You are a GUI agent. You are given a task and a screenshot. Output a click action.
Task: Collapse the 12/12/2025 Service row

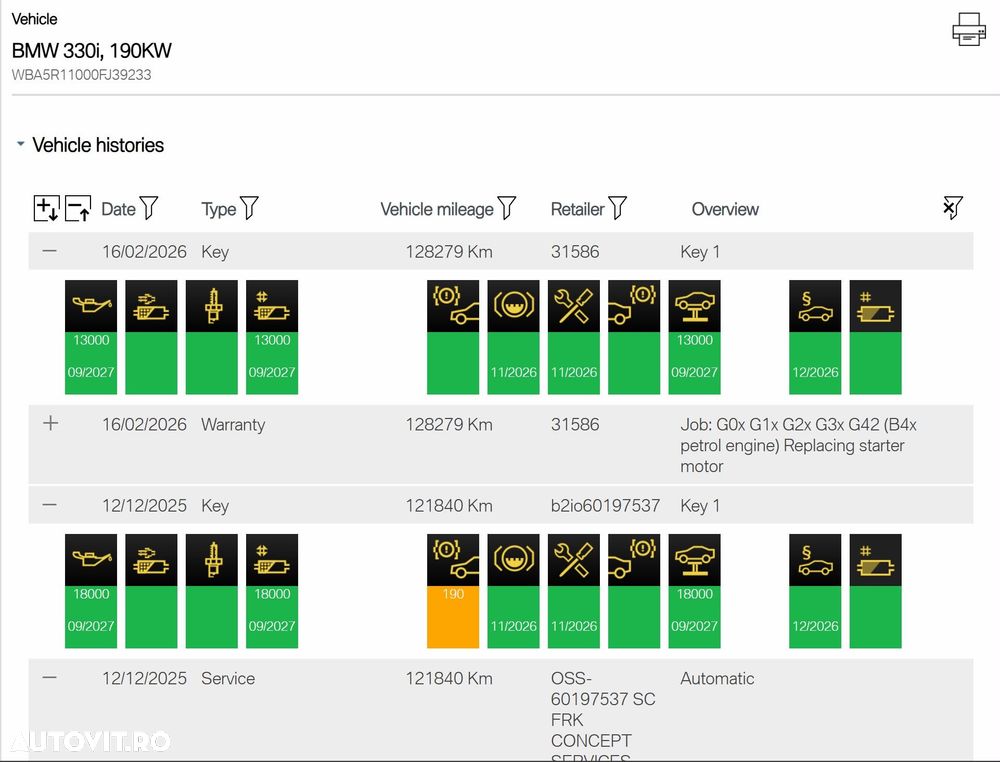tap(50, 678)
